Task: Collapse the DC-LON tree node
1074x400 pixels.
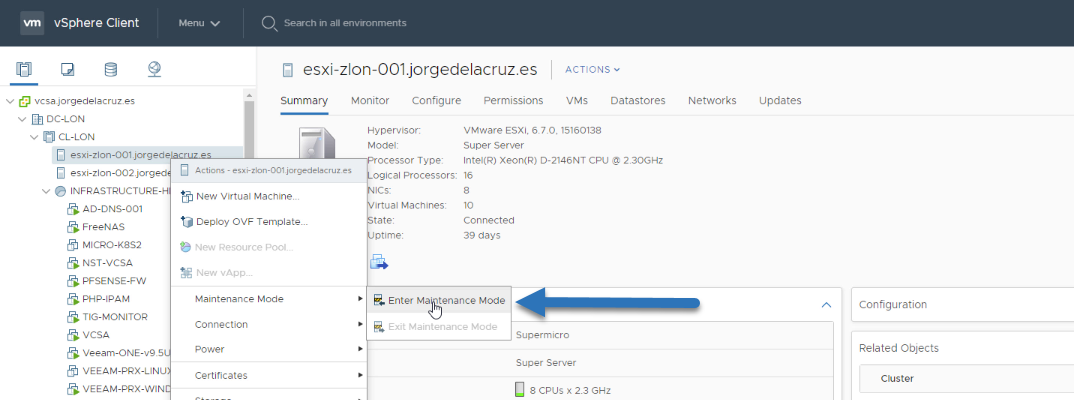Action: click(23, 118)
